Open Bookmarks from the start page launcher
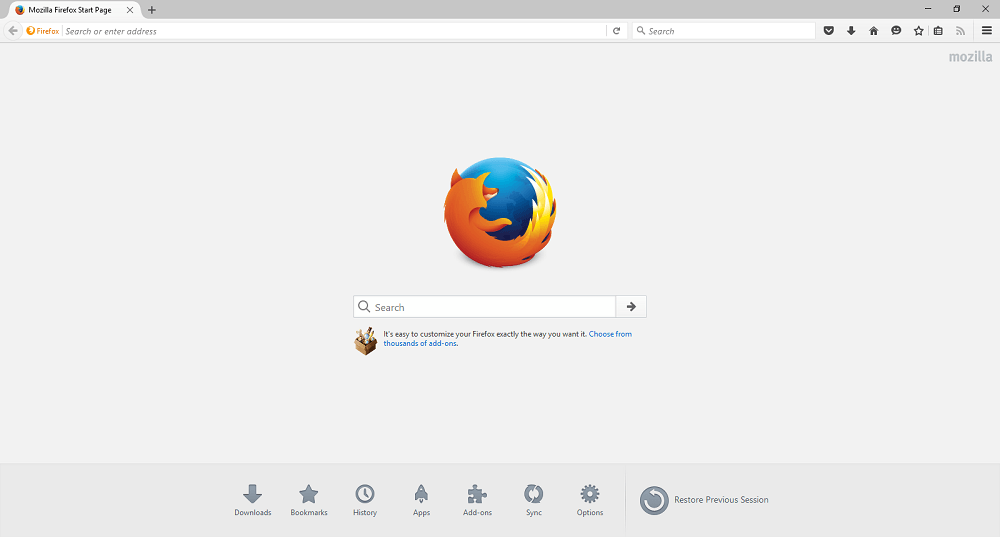Image resolution: width=1000 pixels, height=537 pixels. pos(309,500)
